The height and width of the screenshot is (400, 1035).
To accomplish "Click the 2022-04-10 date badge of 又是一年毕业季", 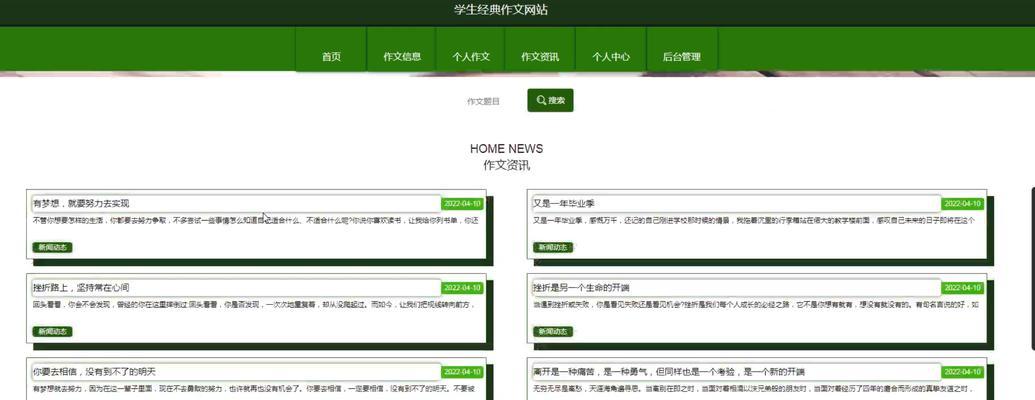I will point(962,204).
